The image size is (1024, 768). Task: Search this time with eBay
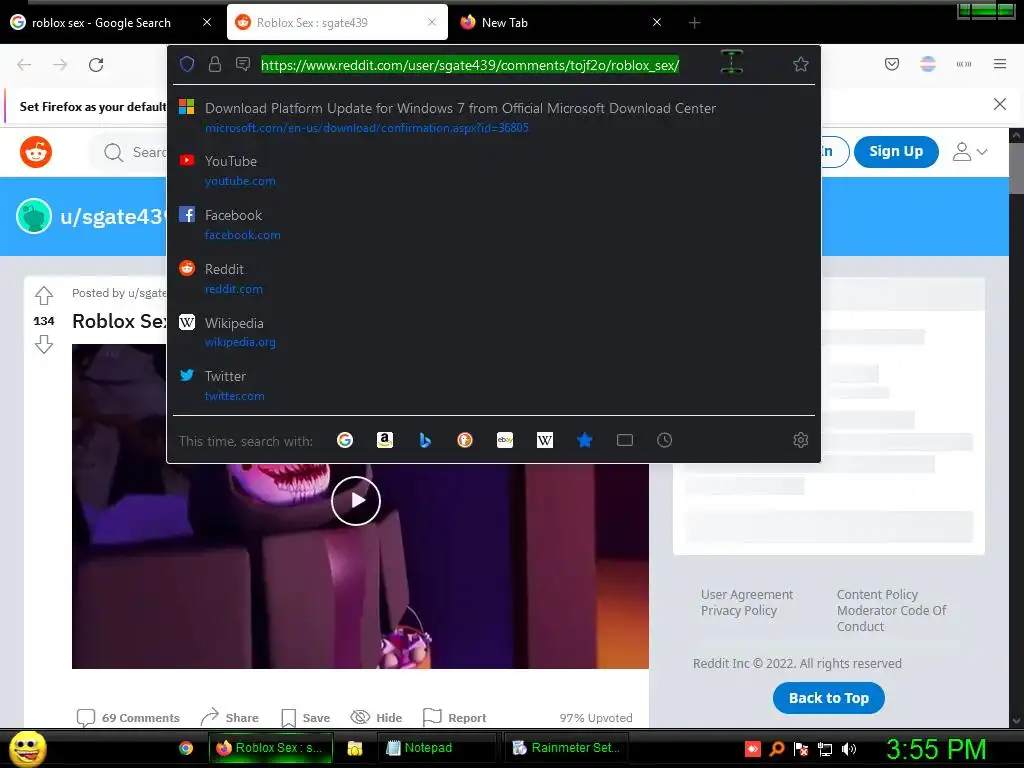coord(505,440)
